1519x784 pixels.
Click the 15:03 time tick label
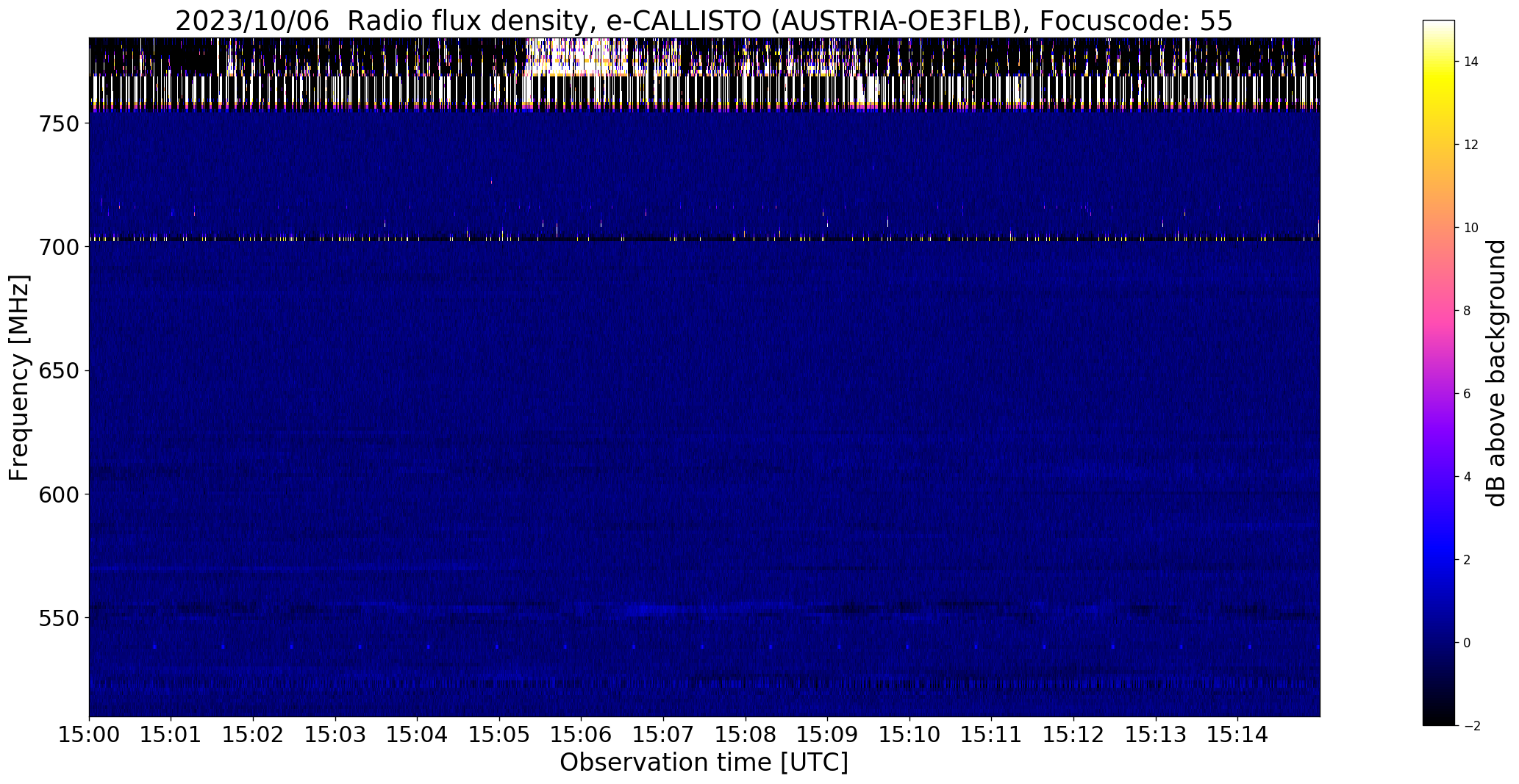(335, 735)
